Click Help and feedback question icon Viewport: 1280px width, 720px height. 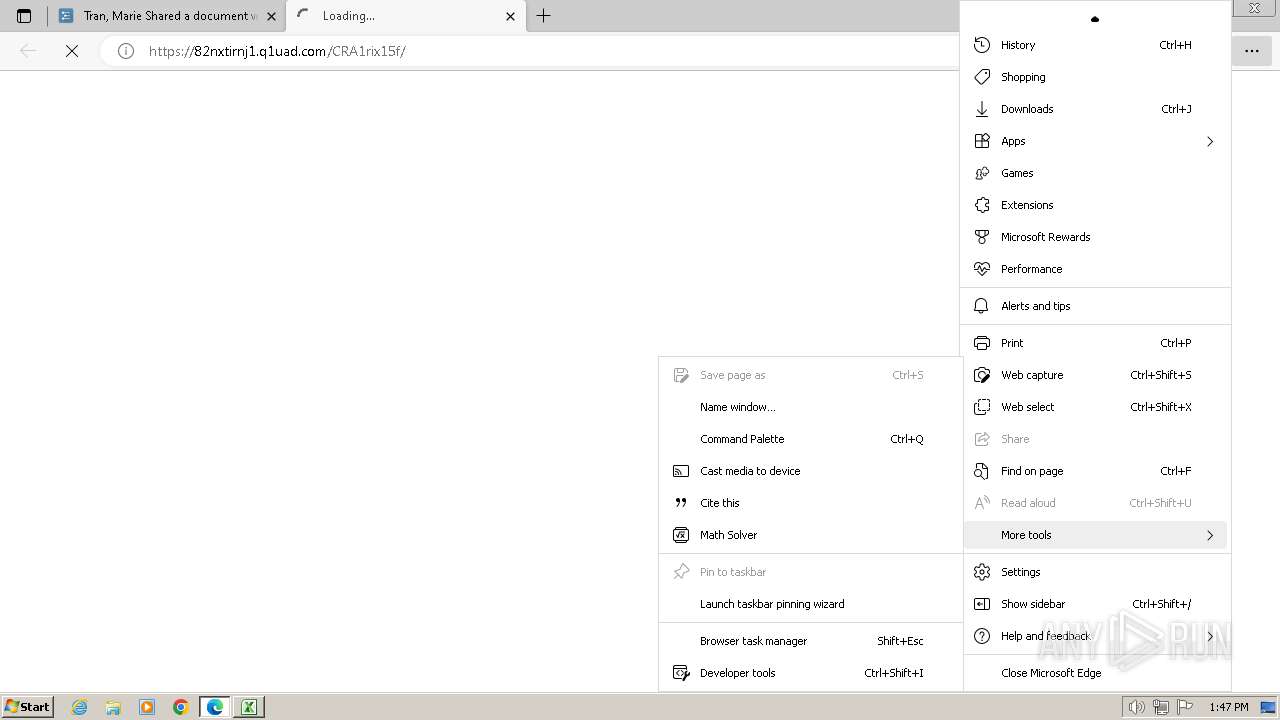coord(982,636)
